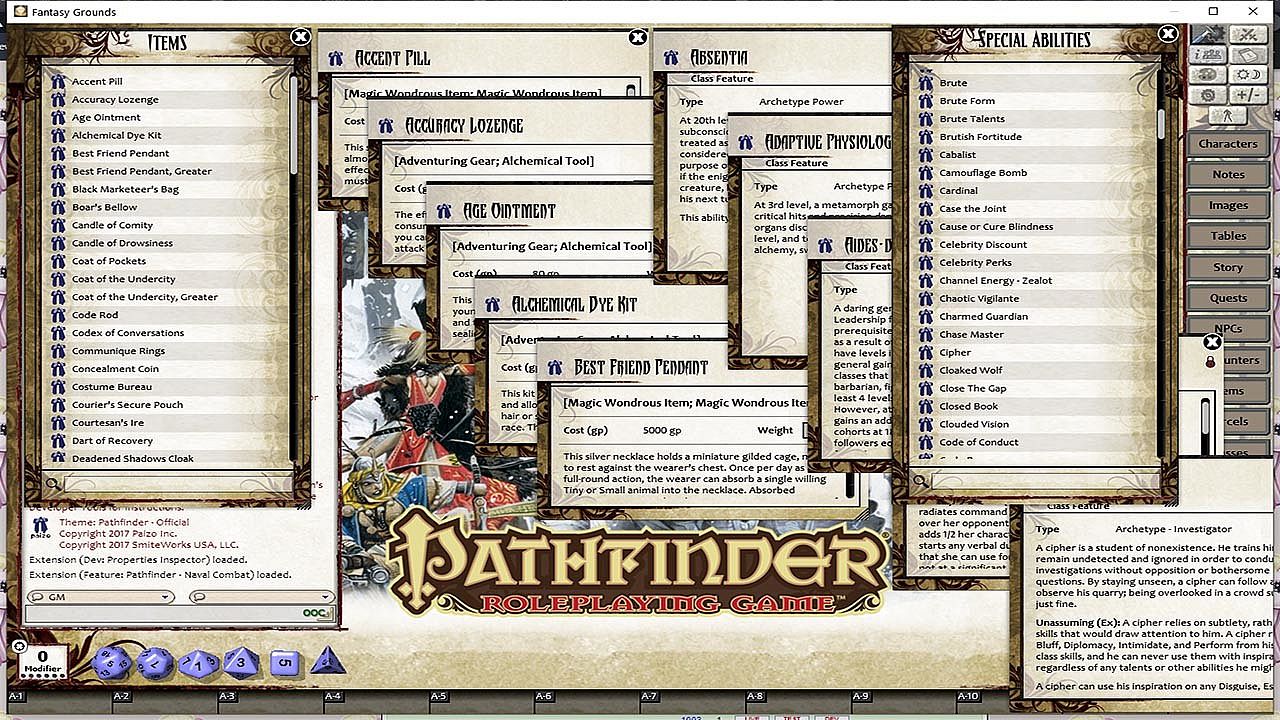
Task: Open the Images sidebar tab
Action: (x=1228, y=206)
